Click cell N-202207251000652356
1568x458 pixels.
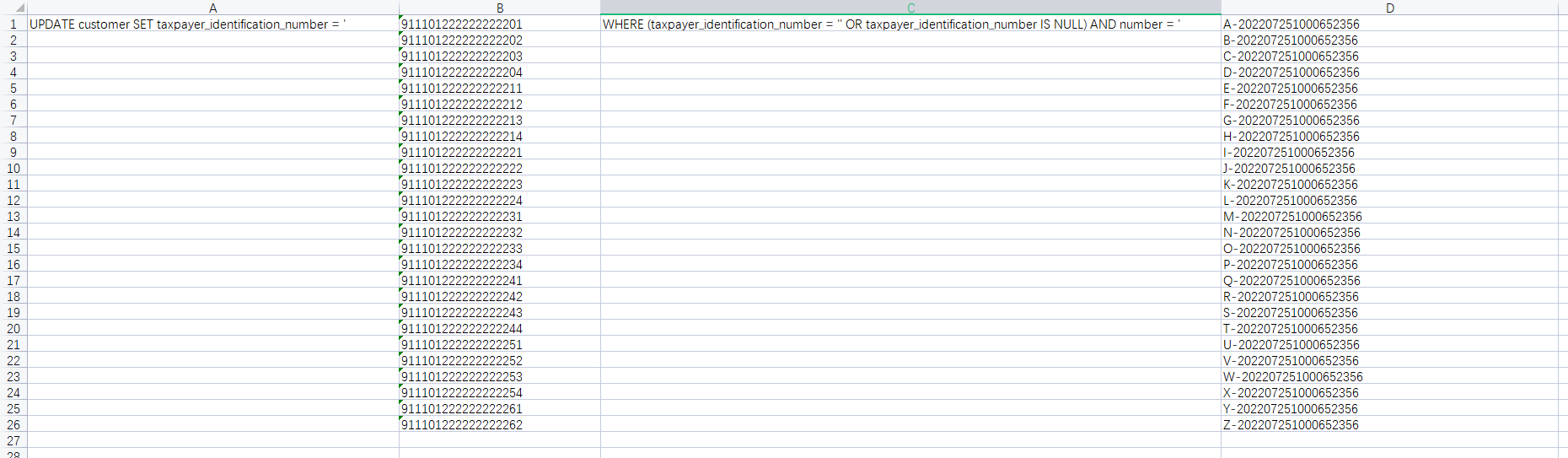1390,232
